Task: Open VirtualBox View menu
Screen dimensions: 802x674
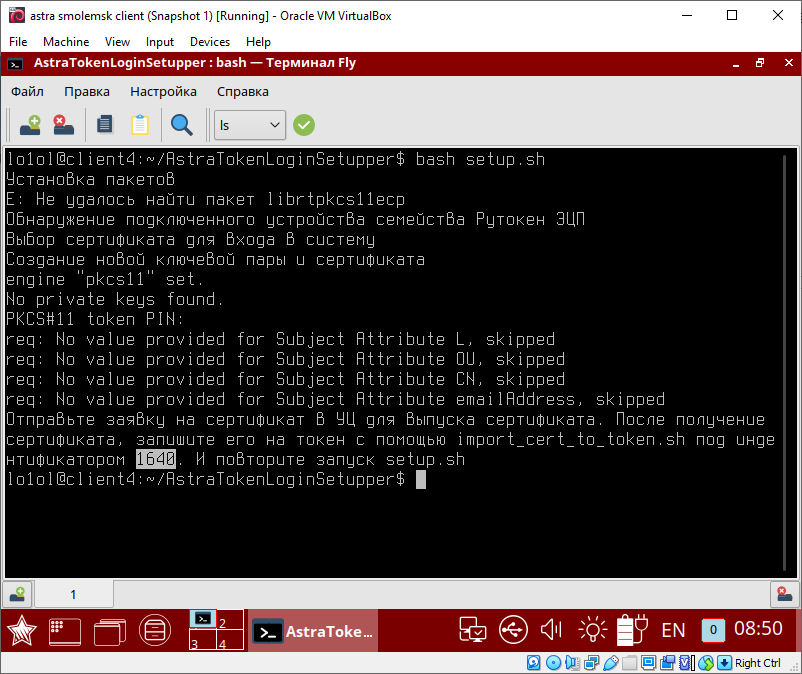Action: coord(117,42)
